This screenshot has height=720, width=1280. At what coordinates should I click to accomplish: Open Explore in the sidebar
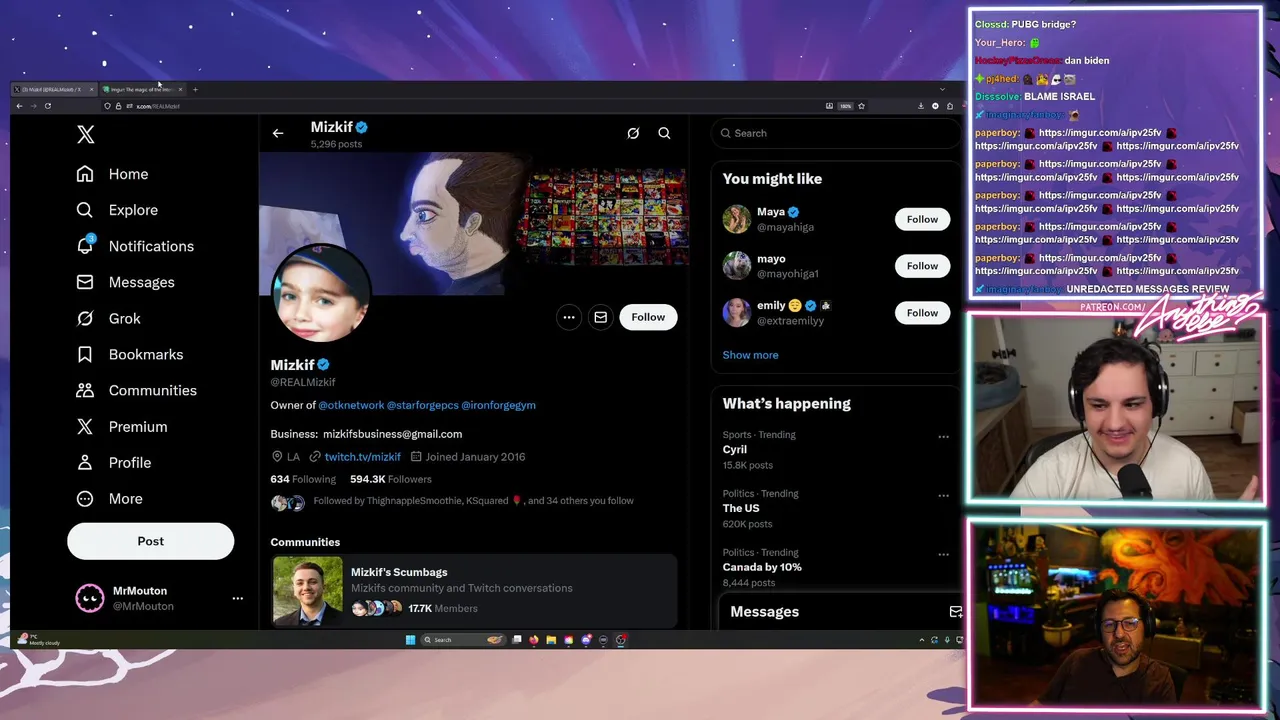(x=118, y=210)
